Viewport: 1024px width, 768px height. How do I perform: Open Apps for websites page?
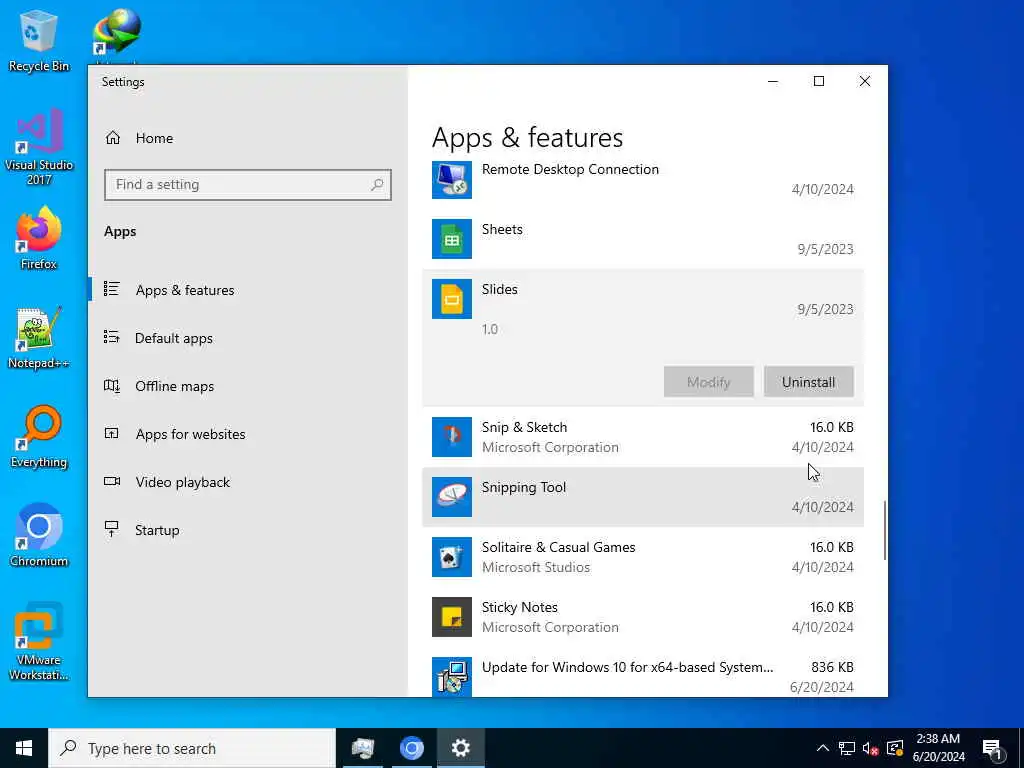pos(191,434)
